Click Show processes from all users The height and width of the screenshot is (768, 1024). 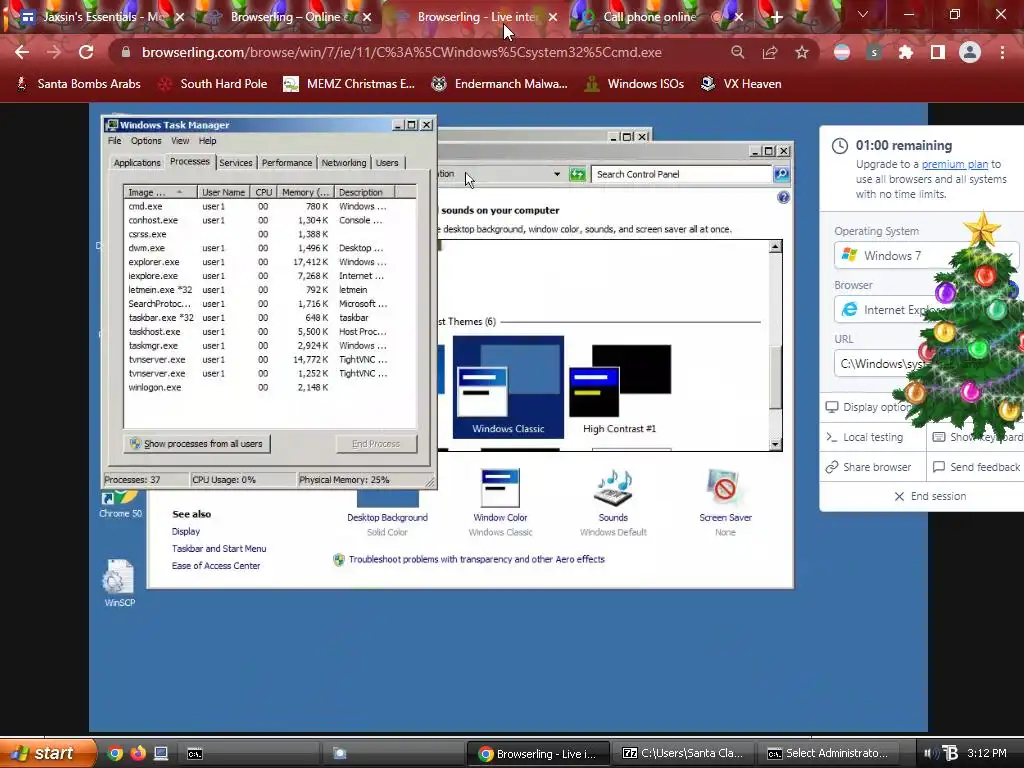point(197,443)
